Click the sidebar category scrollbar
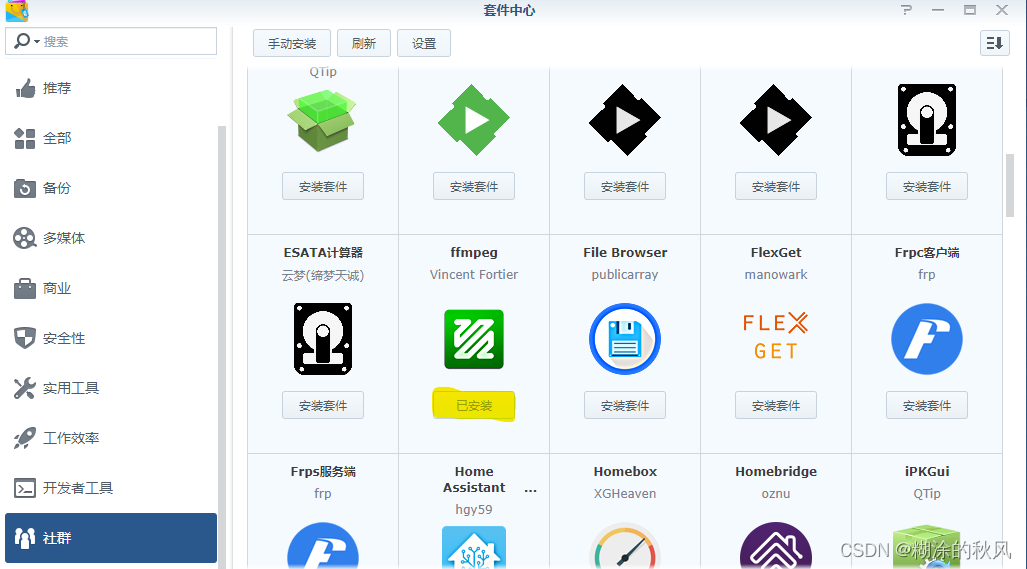The height and width of the screenshot is (569, 1027). coord(221,346)
